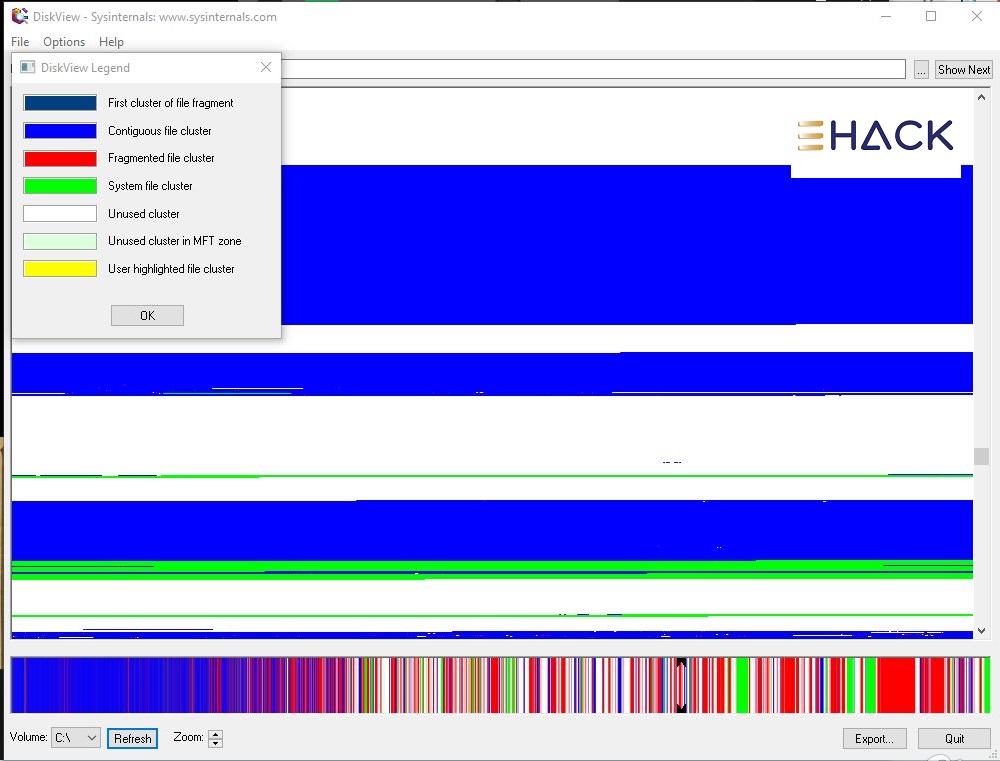1000x761 pixels.
Task: Click the dark blue First cluster swatch
Action: [60, 103]
